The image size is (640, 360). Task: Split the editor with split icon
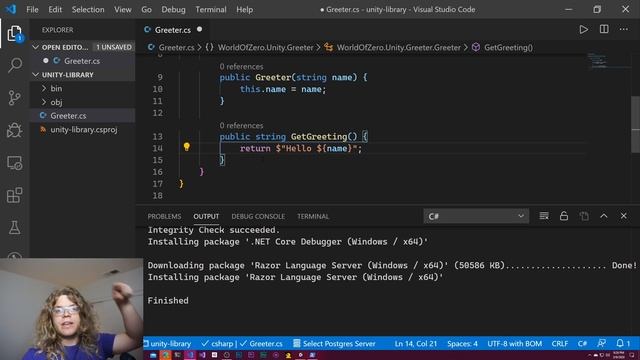604,29
